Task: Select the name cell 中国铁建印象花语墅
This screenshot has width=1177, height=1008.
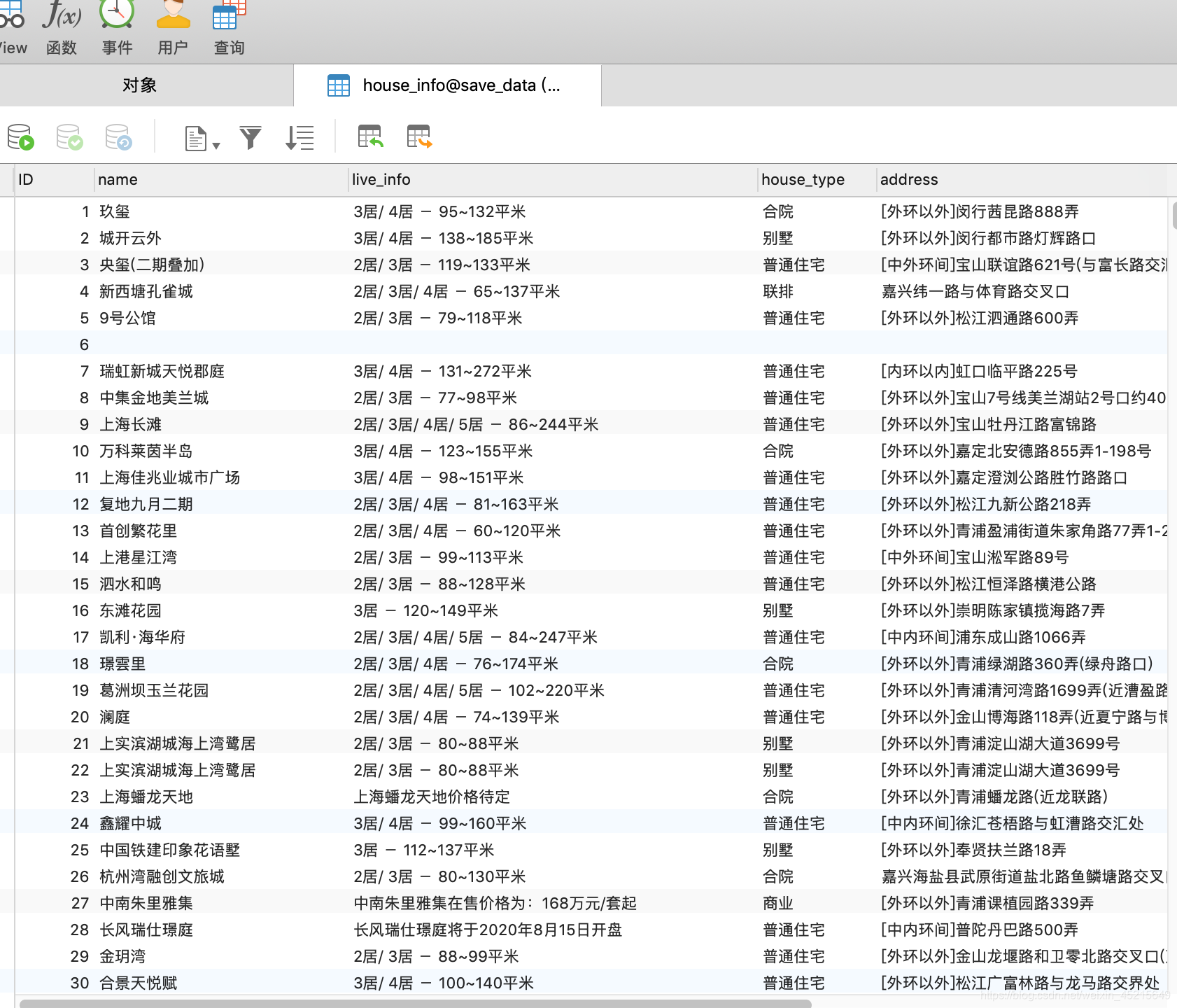Action: [x=170, y=850]
